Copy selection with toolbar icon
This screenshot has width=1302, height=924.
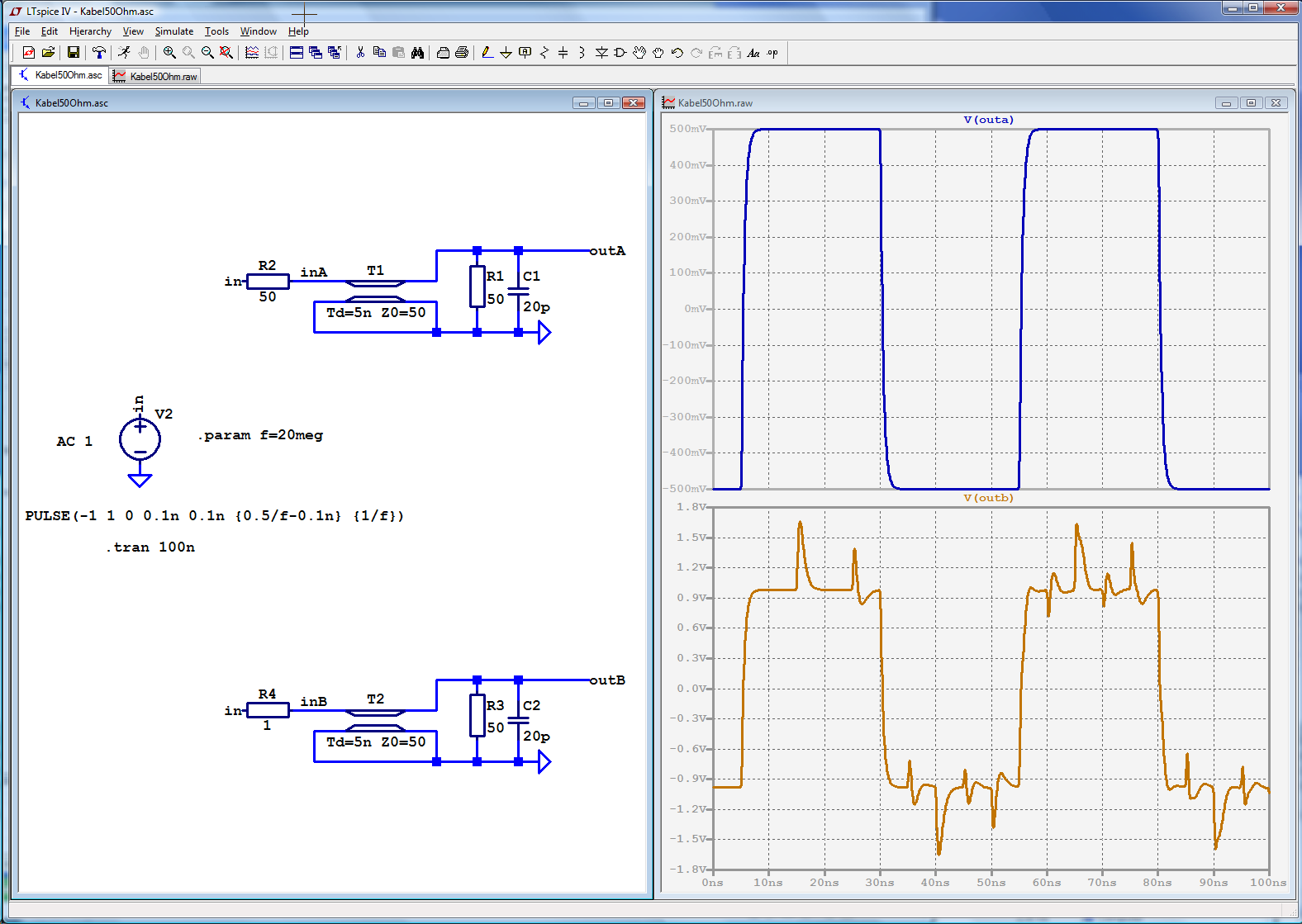coord(379,53)
